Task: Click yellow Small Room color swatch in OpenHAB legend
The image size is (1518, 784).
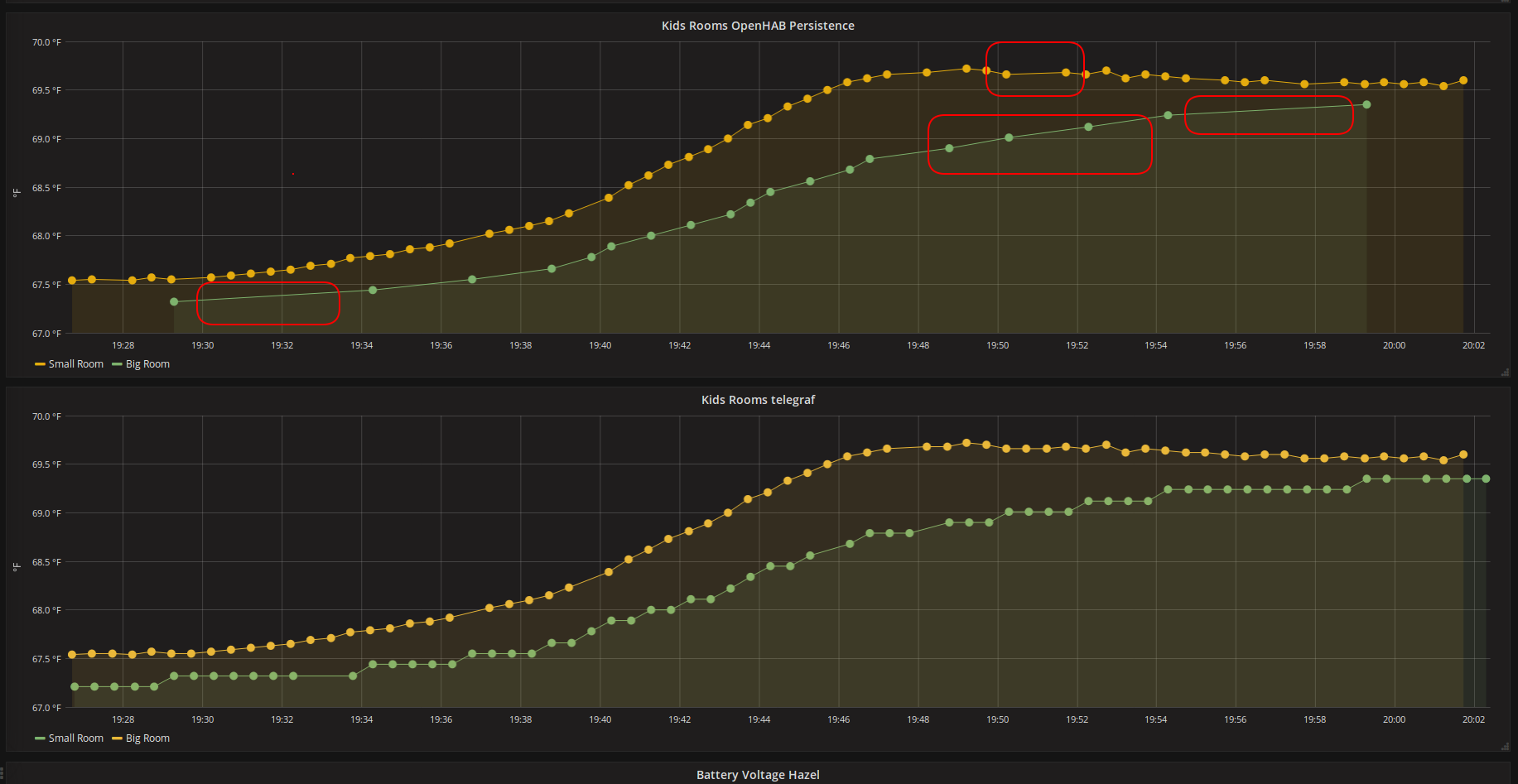Action: click(x=40, y=364)
